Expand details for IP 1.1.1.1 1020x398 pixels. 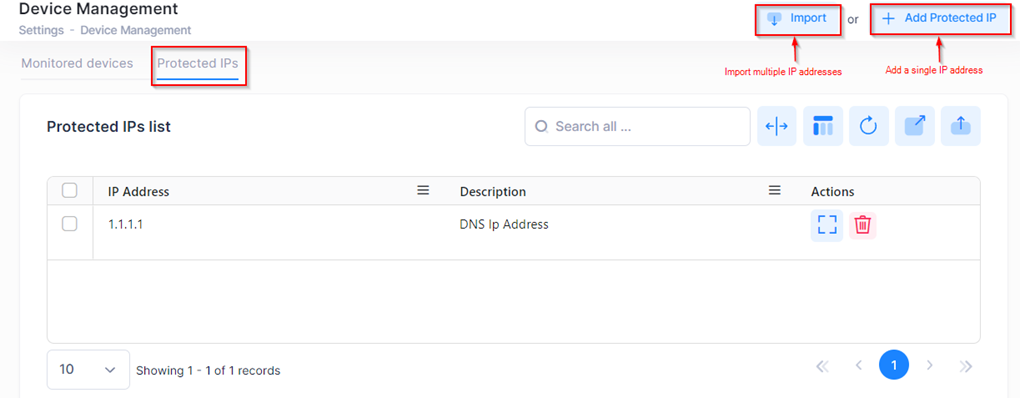point(827,226)
